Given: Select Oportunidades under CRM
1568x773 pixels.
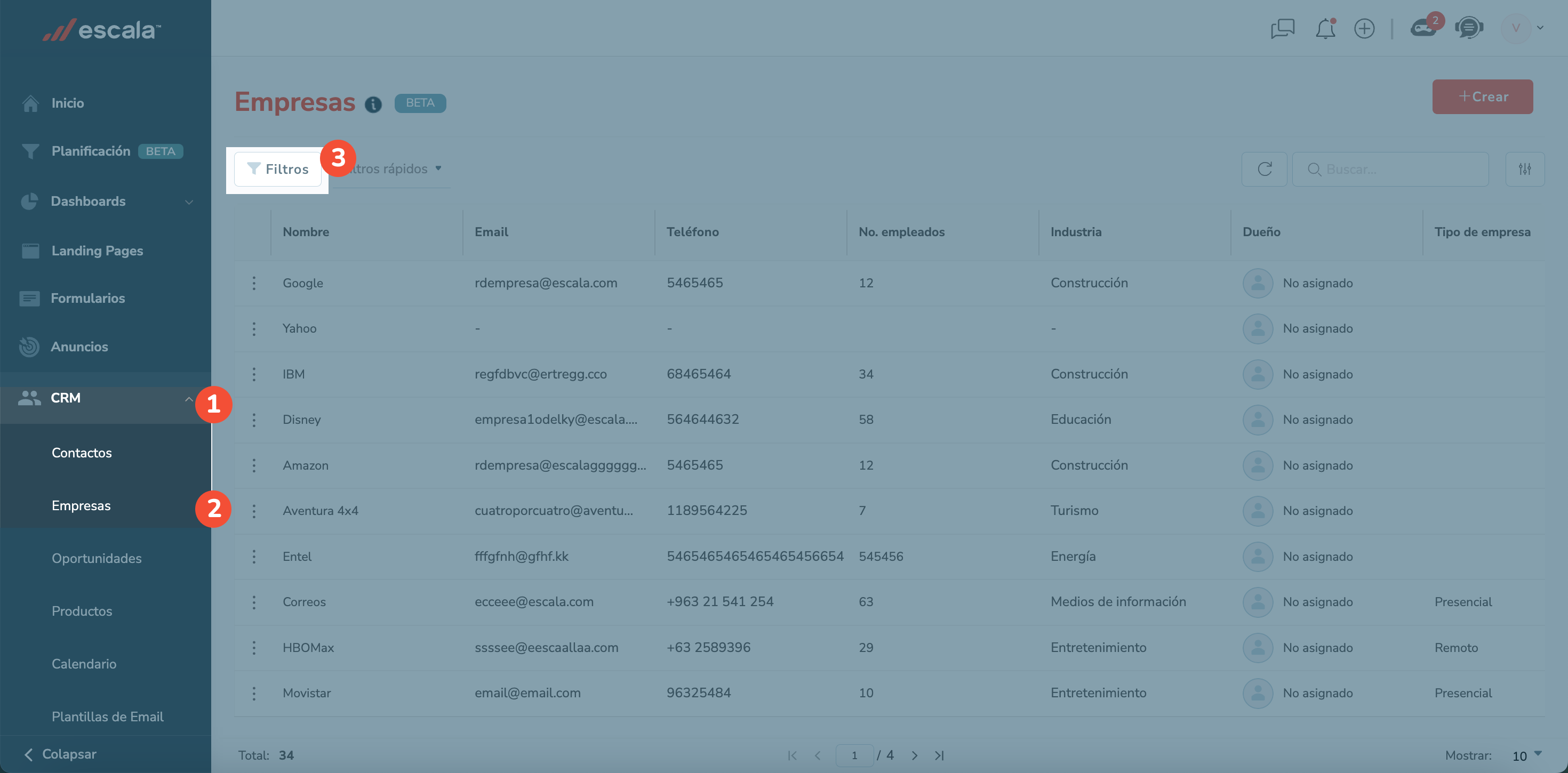Looking at the screenshot, I should point(96,559).
